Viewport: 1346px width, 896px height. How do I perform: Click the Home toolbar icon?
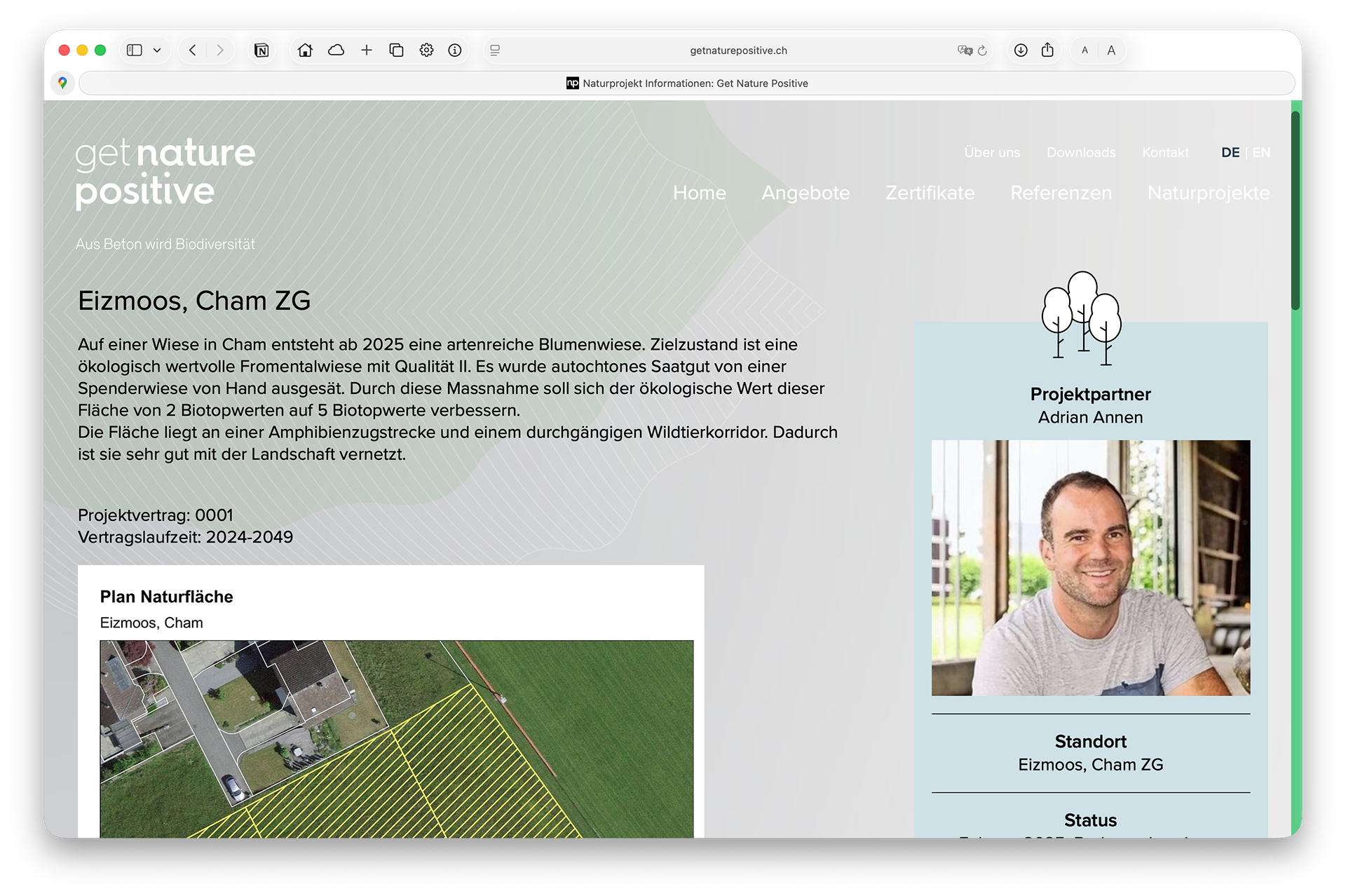[305, 50]
